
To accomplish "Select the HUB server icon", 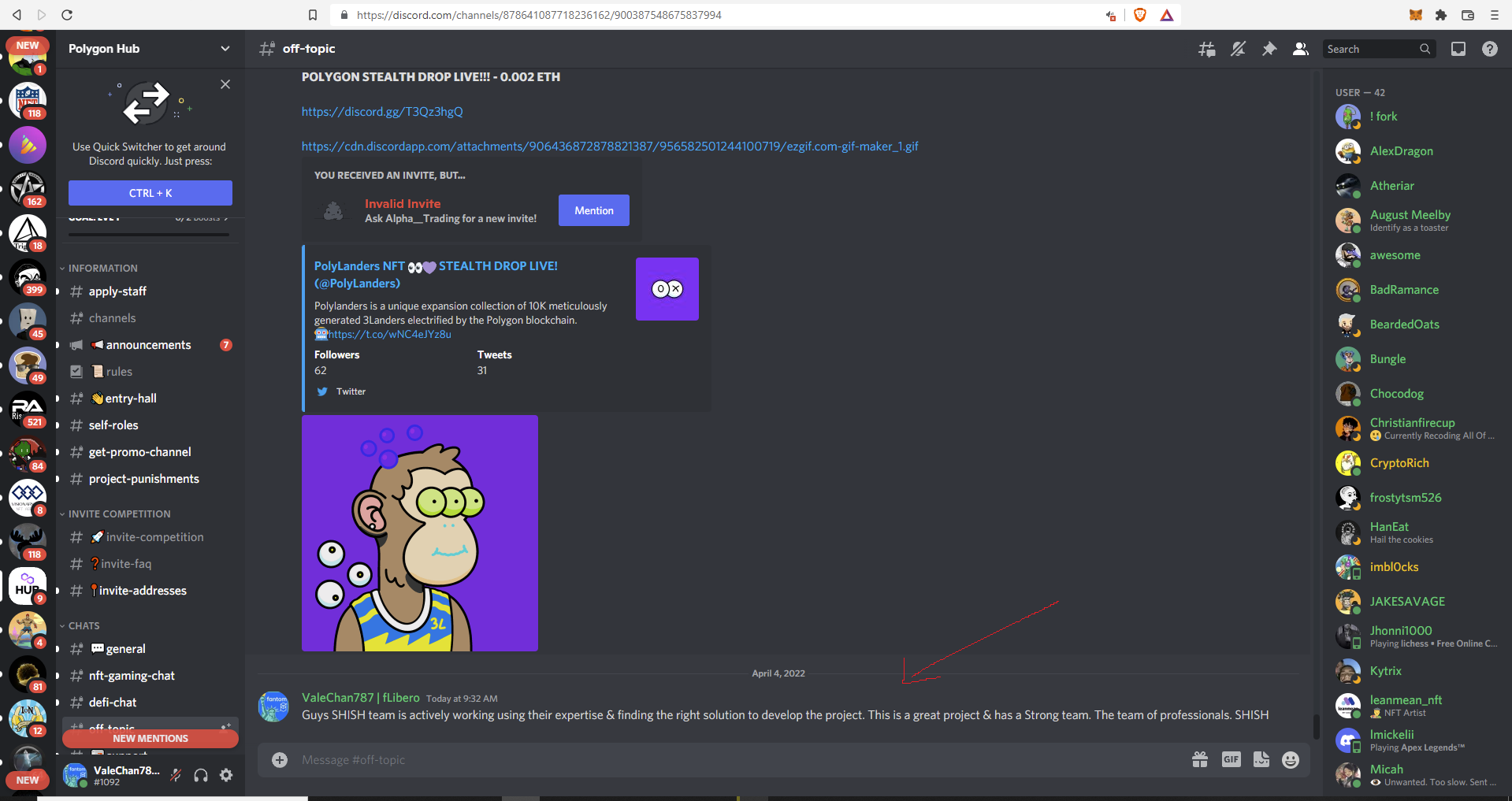I will tap(28, 587).
